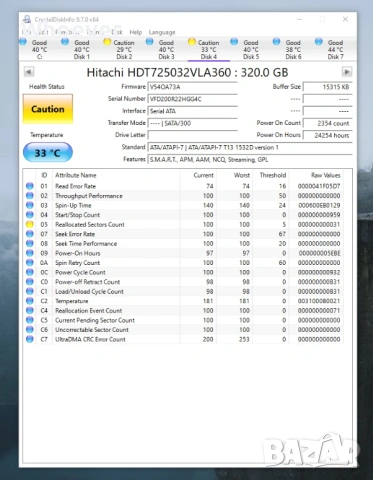Go to previous disk with left arrow
The height and width of the screenshot is (480, 373).
[x=29, y=72]
